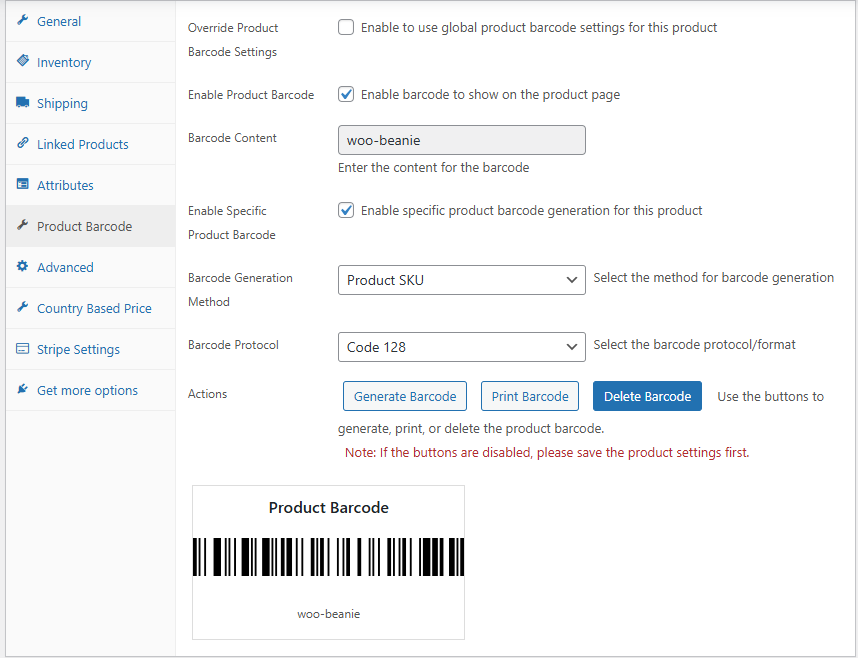The width and height of the screenshot is (858, 658).
Task: Enable the global barcode settings override checkbox
Action: (x=346, y=27)
